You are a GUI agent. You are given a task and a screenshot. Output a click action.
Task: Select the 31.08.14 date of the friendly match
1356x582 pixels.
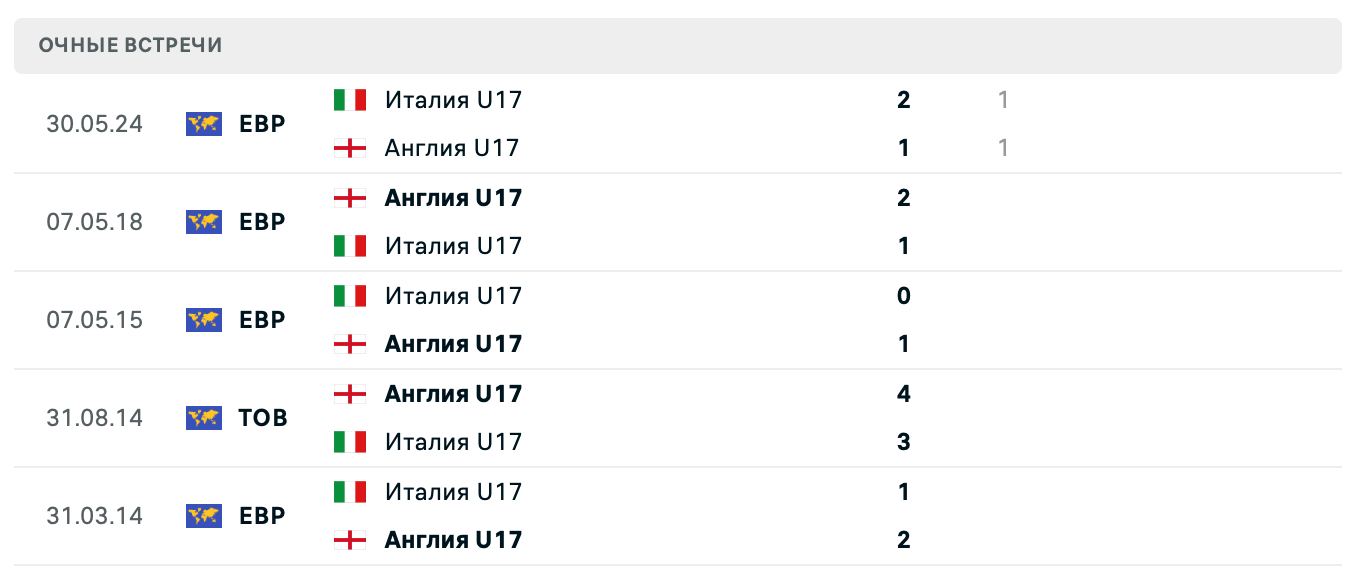tap(93, 417)
